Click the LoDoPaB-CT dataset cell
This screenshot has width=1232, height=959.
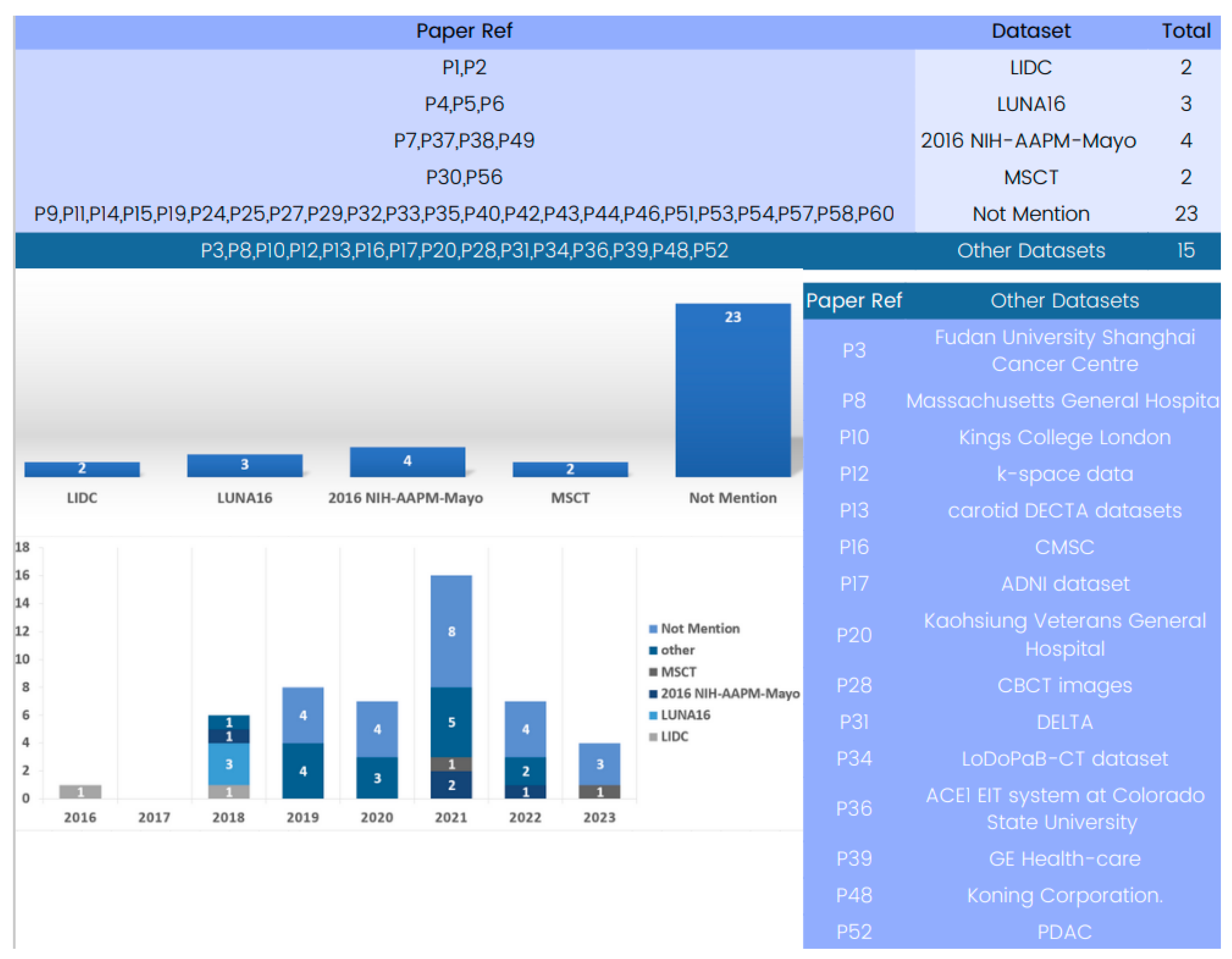(1065, 759)
